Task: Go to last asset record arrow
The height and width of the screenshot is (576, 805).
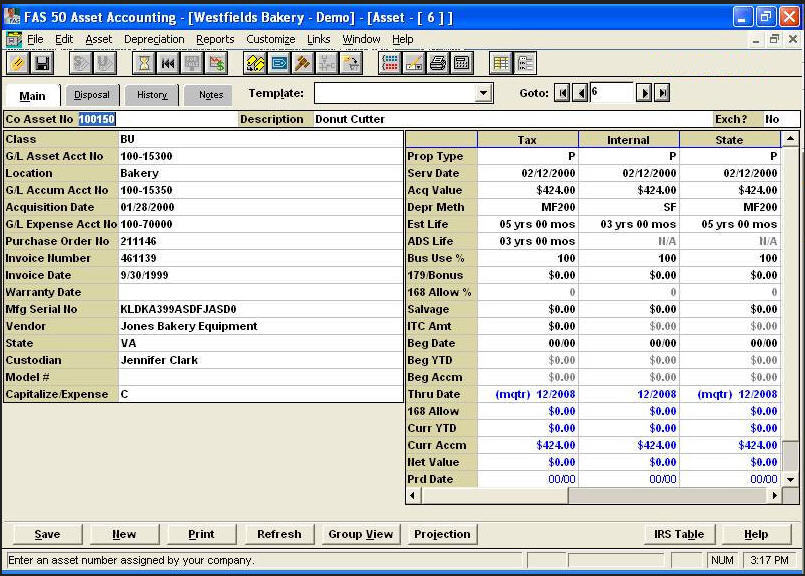Action: [662, 93]
